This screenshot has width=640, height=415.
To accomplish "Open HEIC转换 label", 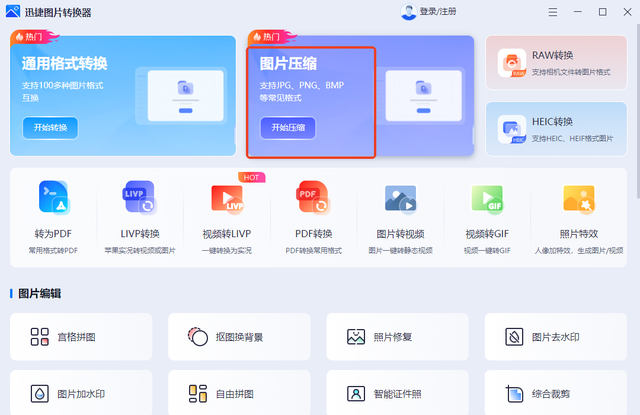I will pos(552,122).
